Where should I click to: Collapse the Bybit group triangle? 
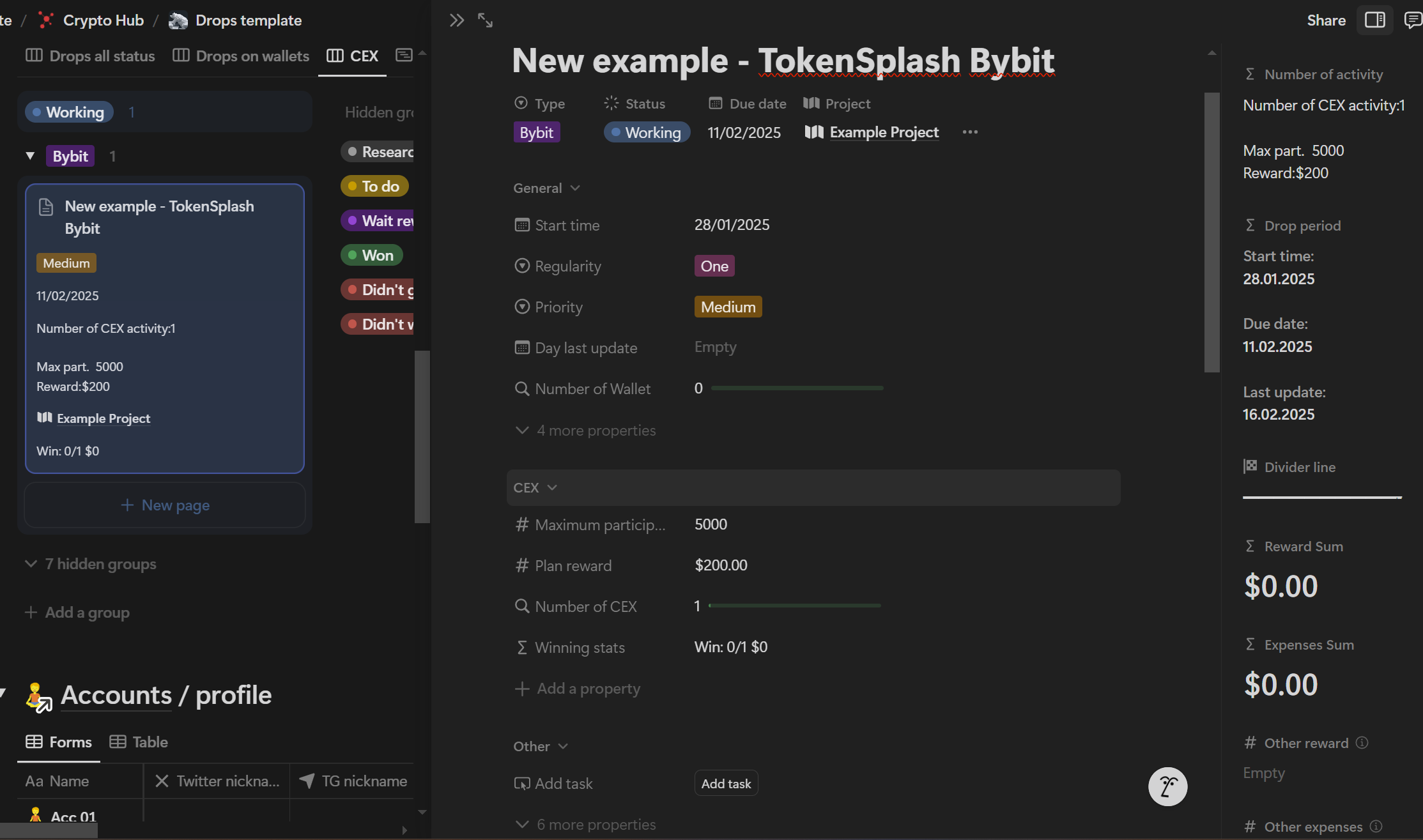29,156
